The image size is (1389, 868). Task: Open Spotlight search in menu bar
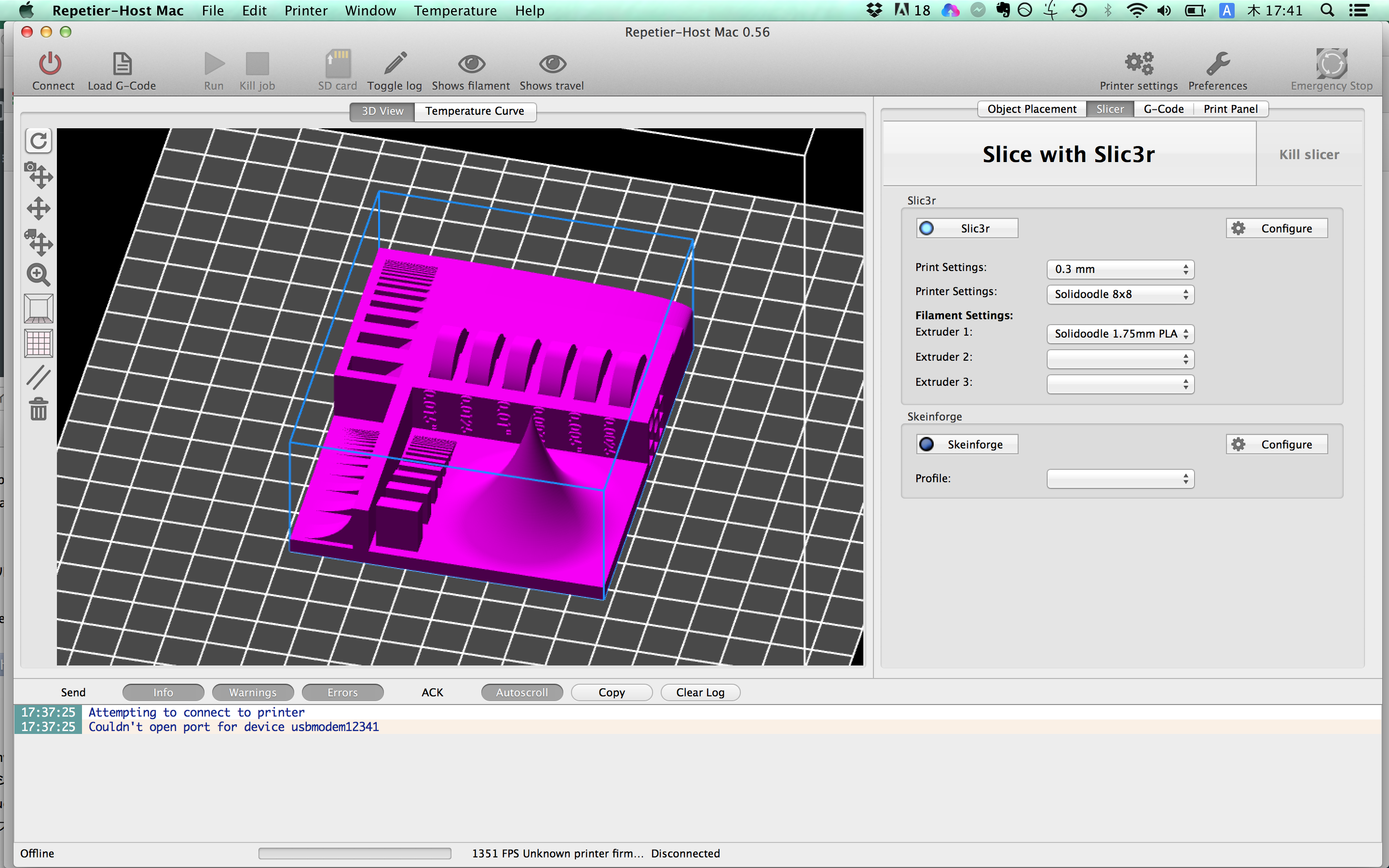click(1327, 10)
